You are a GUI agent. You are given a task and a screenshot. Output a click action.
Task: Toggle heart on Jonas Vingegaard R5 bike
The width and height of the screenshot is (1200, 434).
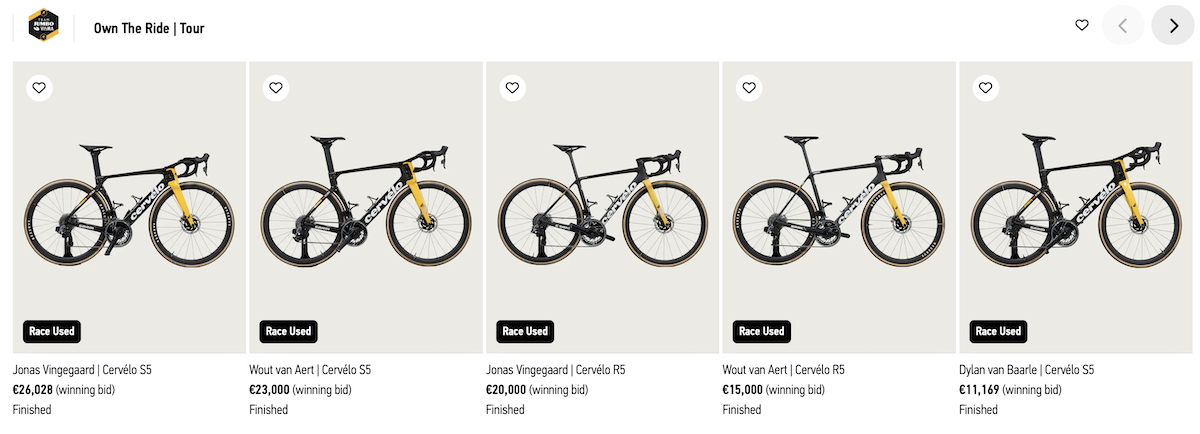[x=512, y=88]
